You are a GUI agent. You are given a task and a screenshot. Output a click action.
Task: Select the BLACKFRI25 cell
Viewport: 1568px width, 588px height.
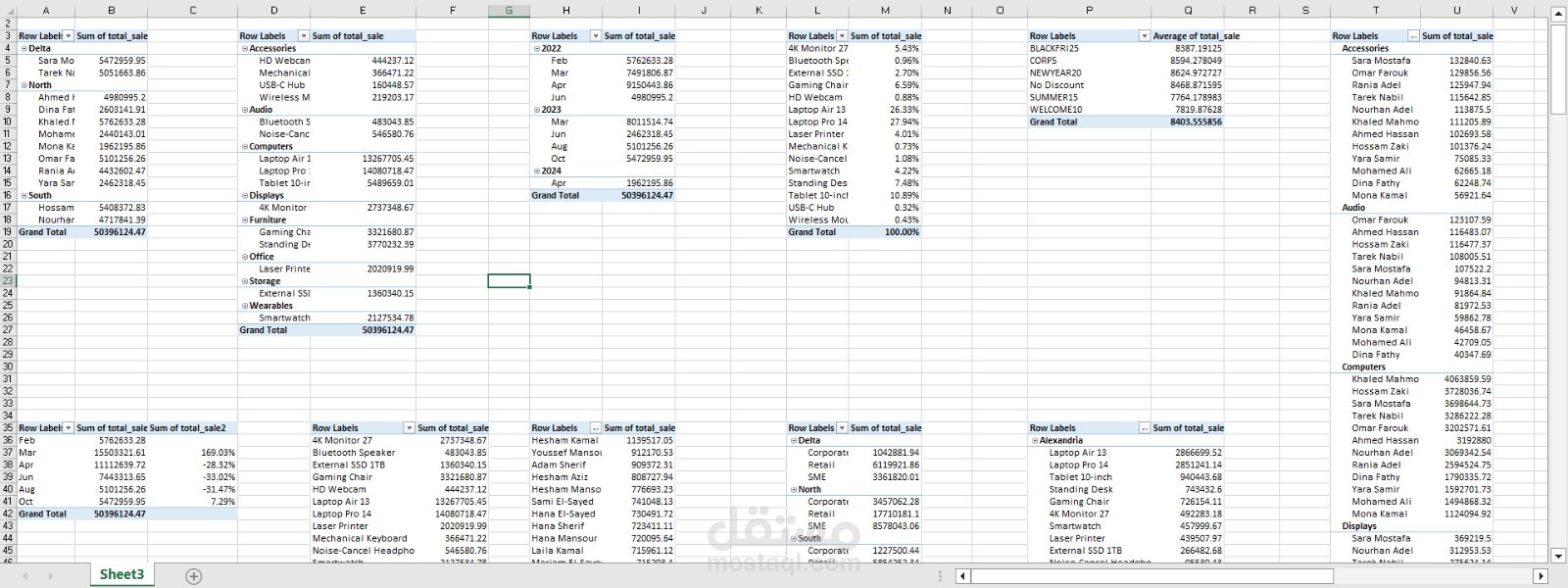point(1090,48)
